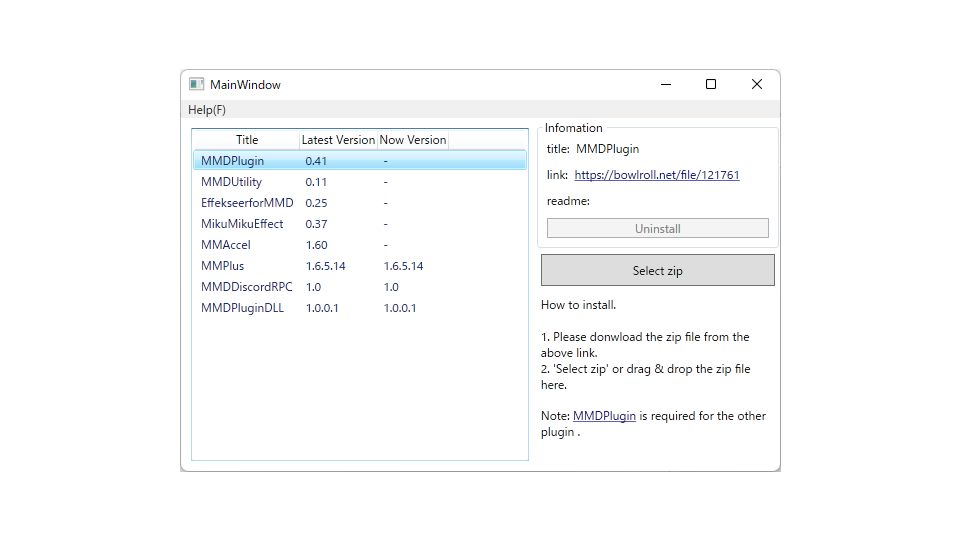Click the readme: label
Image resolution: width=960 pixels, height=540 pixels.
tap(568, 201)
